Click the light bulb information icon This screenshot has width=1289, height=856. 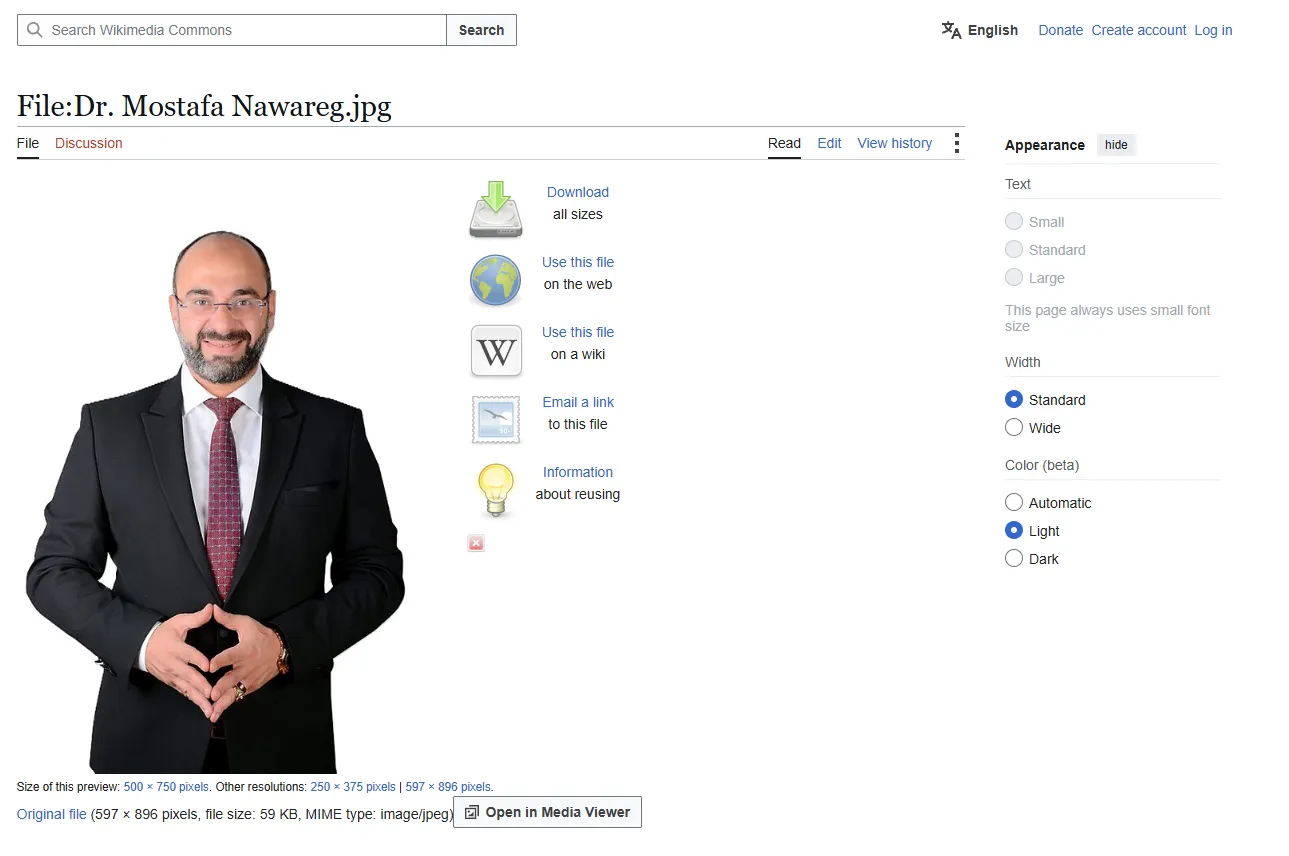(496, 490)
